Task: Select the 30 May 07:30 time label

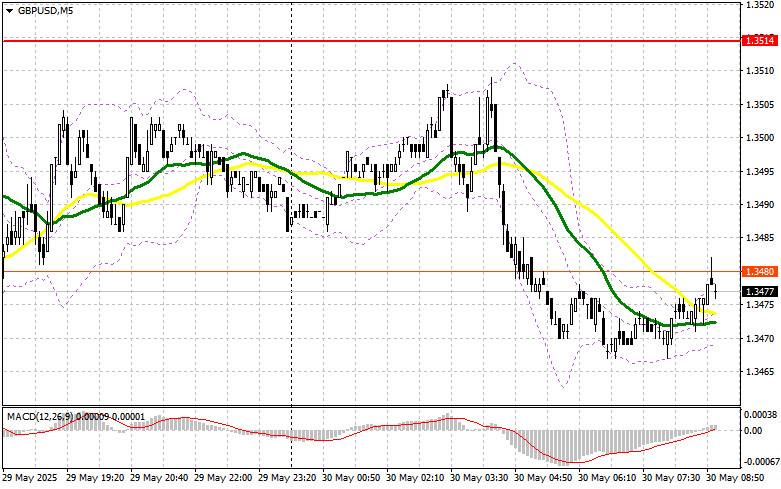Action: [671, 478]
